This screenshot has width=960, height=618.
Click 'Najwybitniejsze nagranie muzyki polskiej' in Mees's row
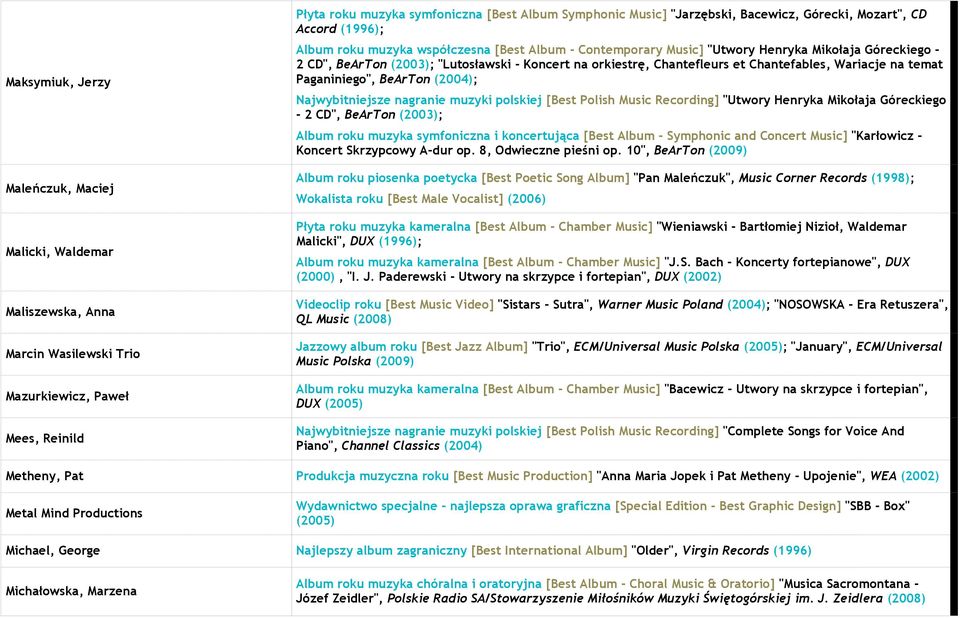419,431
